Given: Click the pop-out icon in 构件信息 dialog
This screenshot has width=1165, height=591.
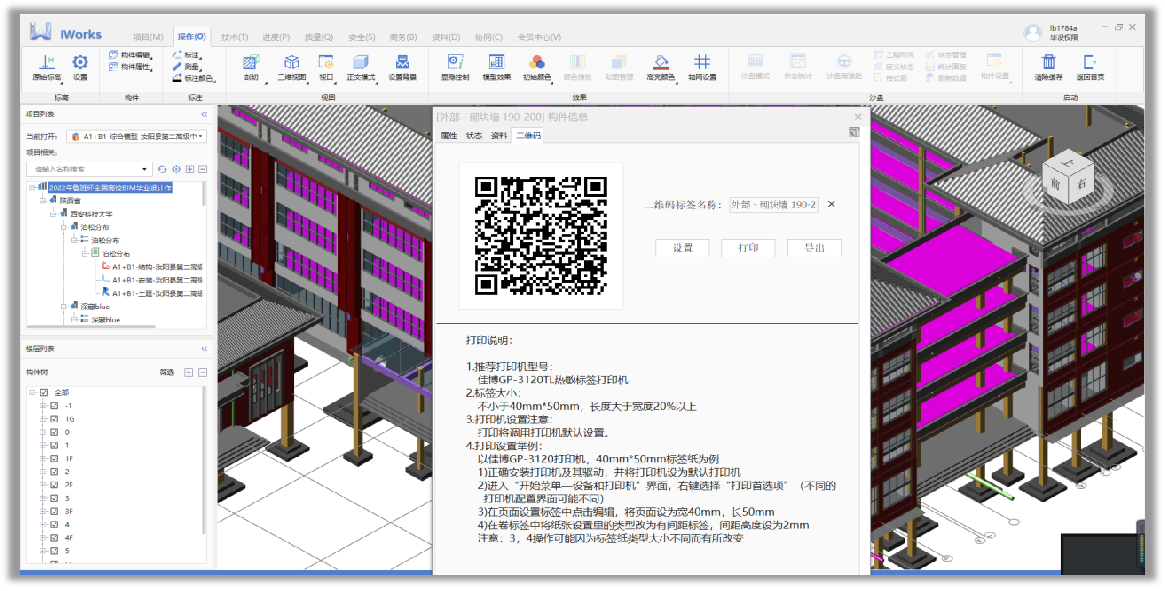Looking at the screenshot, I should (854, 132).
